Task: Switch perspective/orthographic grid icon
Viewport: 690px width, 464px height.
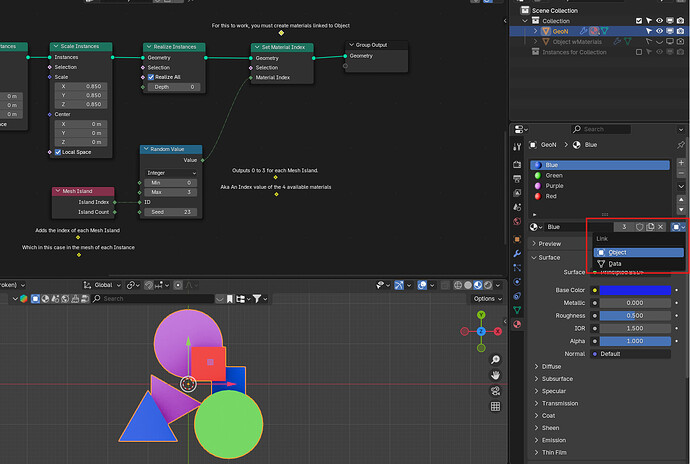Action: 495,406
